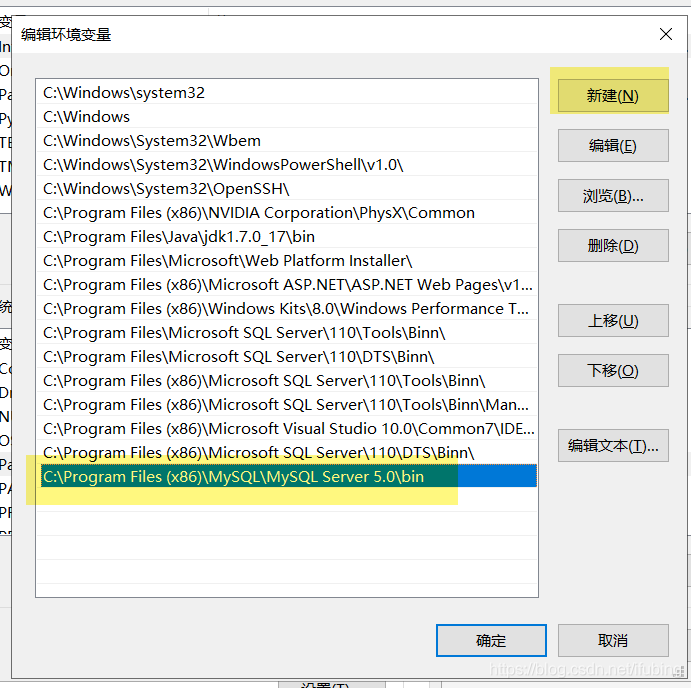The image size is (691, 688).
Task: Select the MySQL Server 5.0\bin entry
Action: (287, 476)
